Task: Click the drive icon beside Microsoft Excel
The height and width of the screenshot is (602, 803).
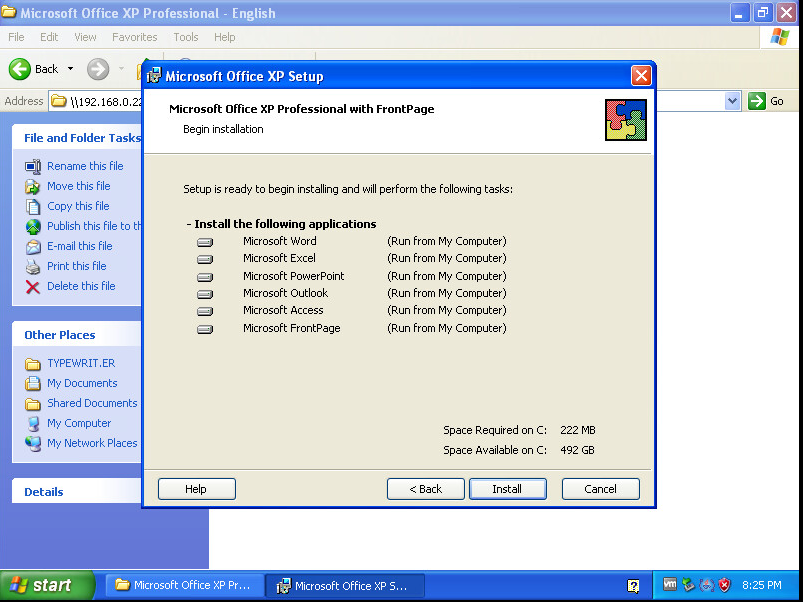Action: tap(205, 259)
